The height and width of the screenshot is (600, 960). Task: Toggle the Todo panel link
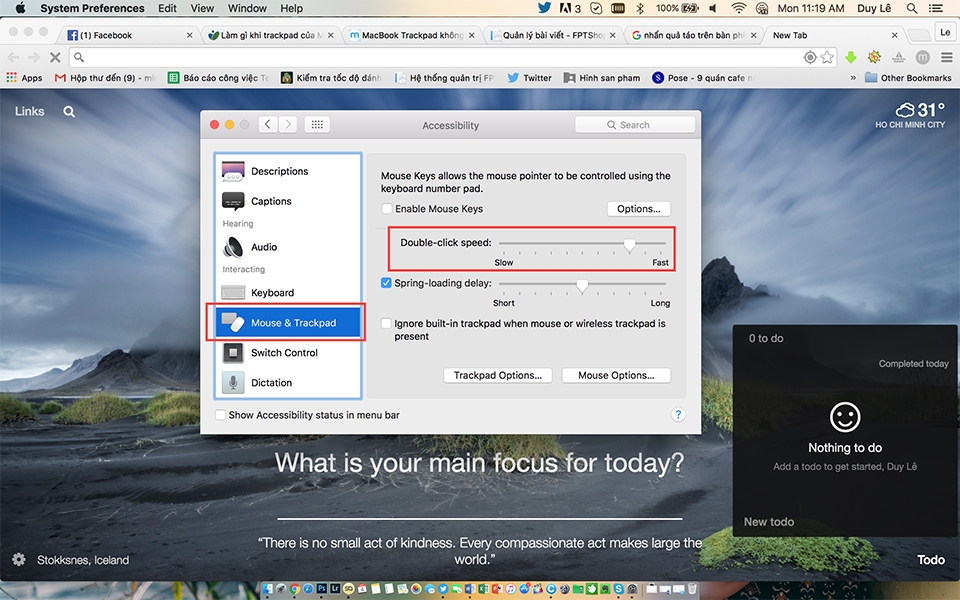tap(931, 560)
